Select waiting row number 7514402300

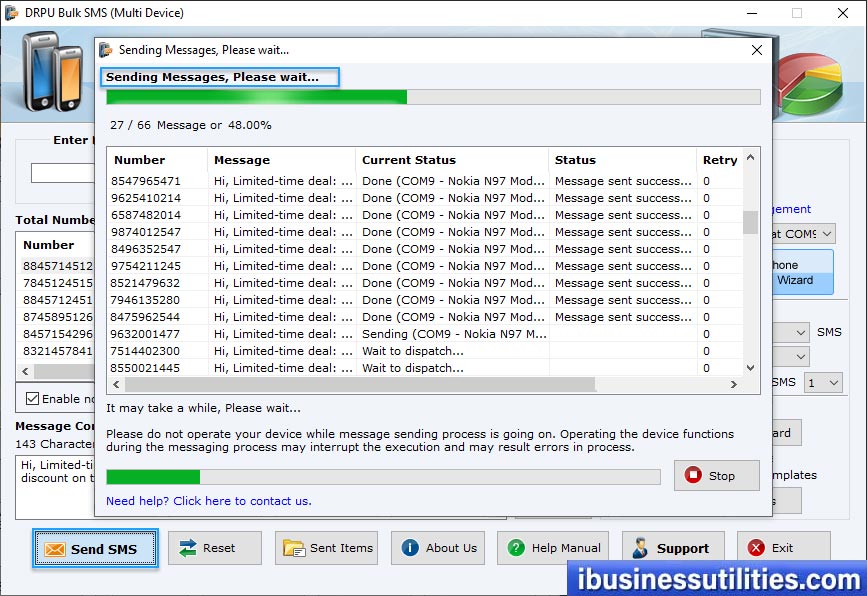425,351
